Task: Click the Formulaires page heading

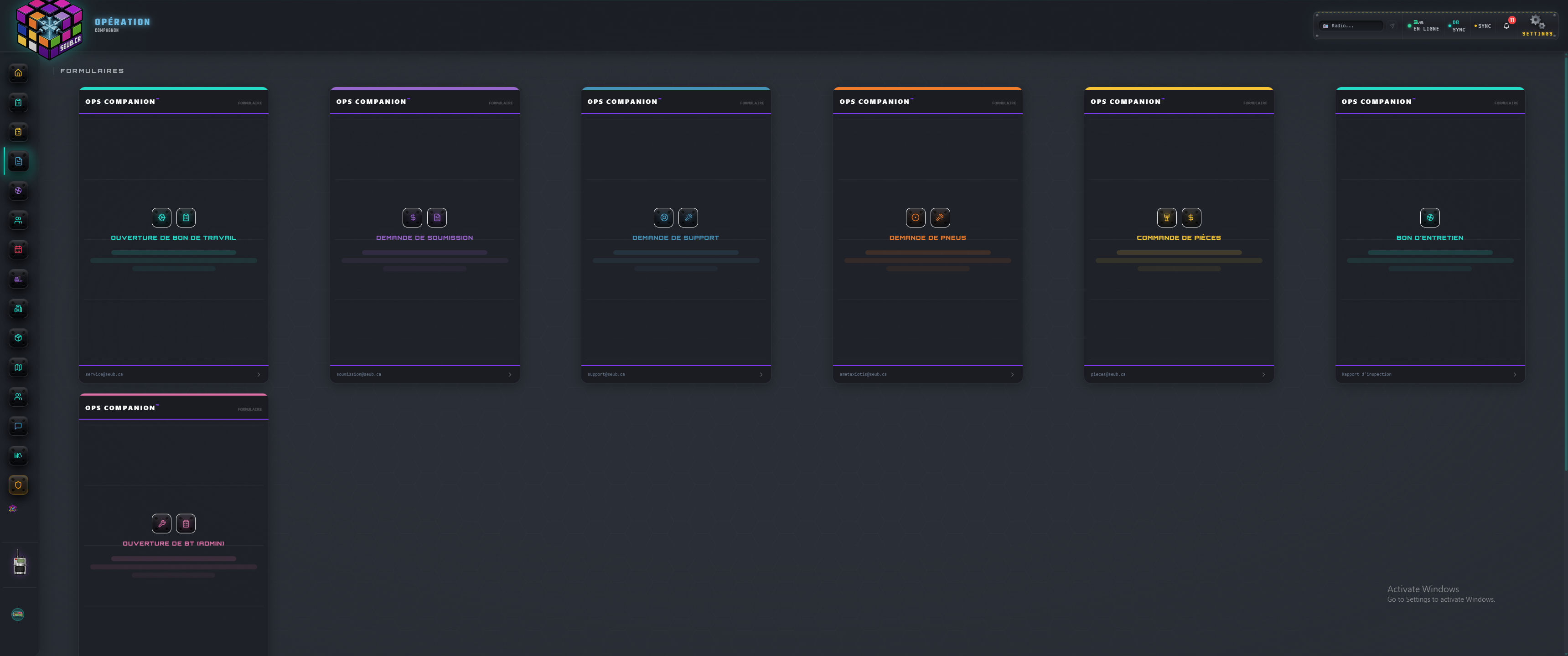Action: click(x=92, y=71)
